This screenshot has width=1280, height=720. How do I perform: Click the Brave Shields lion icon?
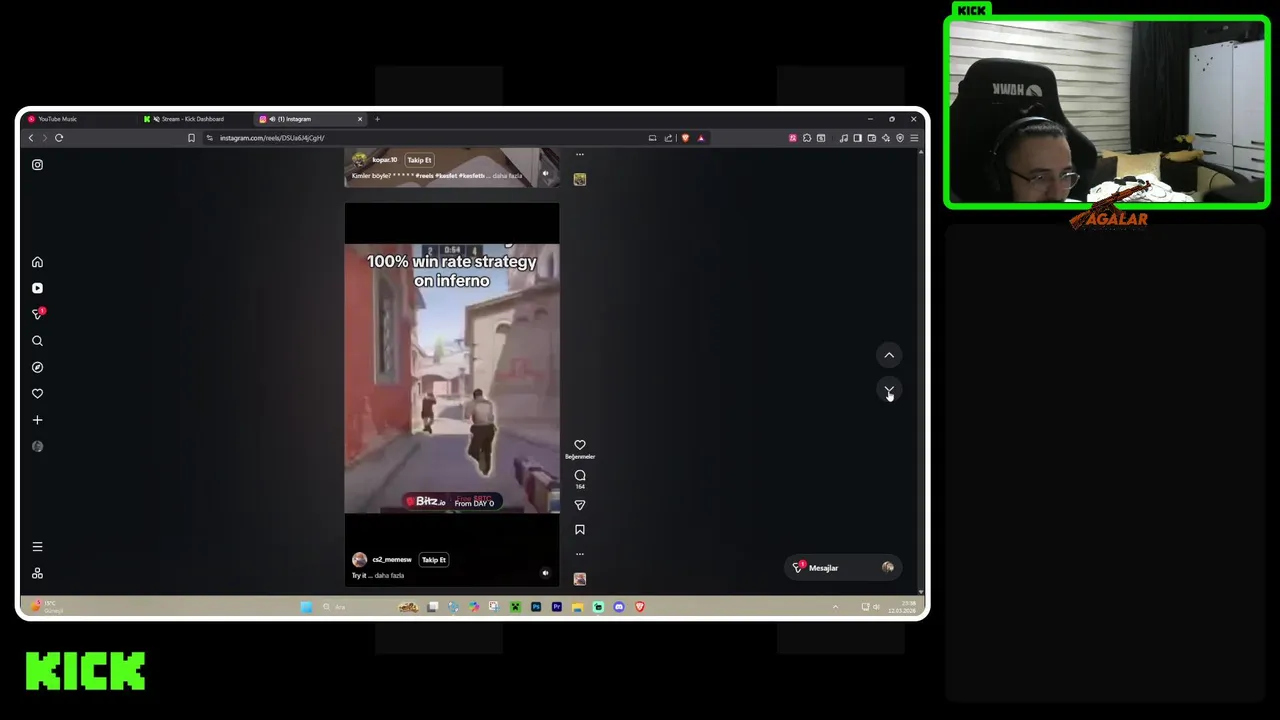pos(685,138)
